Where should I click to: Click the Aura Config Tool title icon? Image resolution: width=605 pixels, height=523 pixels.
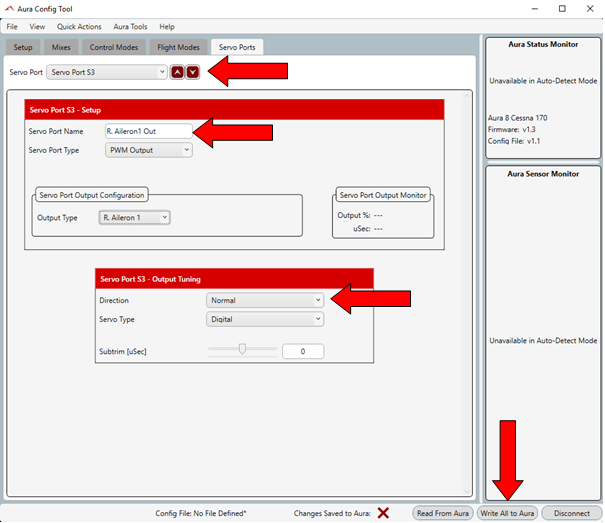[9, 8]
